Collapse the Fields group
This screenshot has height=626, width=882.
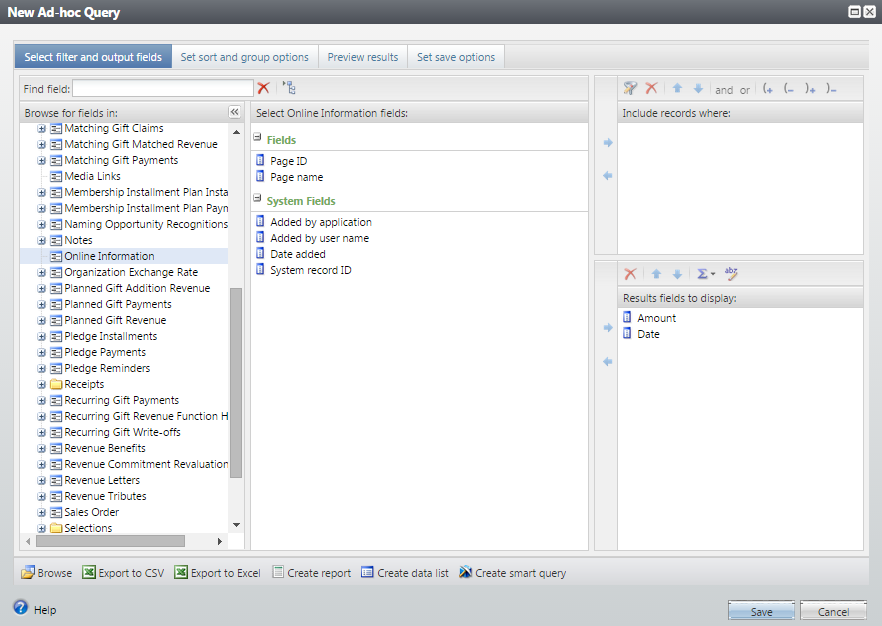click(x=257, y=137)
